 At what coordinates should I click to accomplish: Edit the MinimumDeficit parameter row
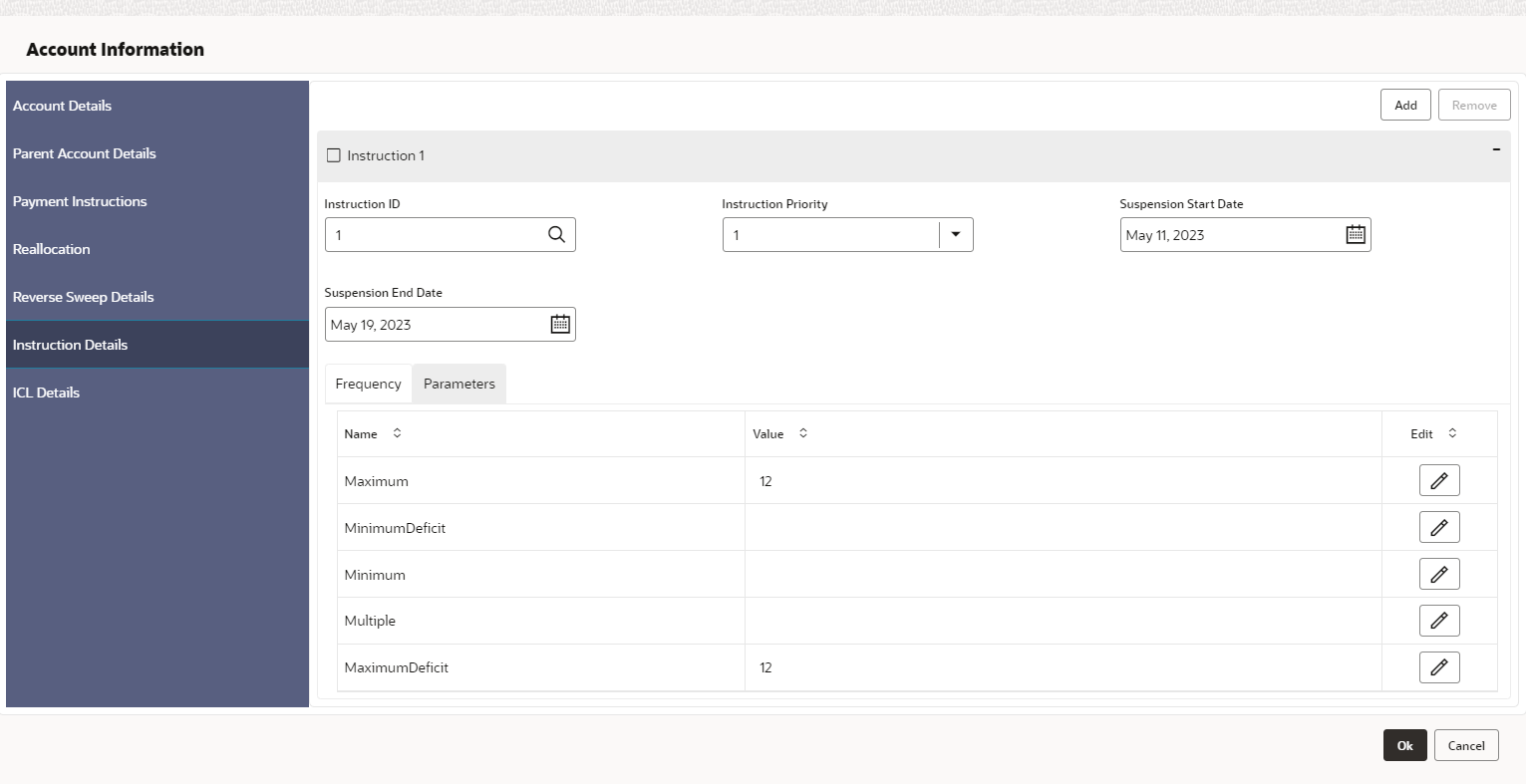click(x=1438, y=527)
